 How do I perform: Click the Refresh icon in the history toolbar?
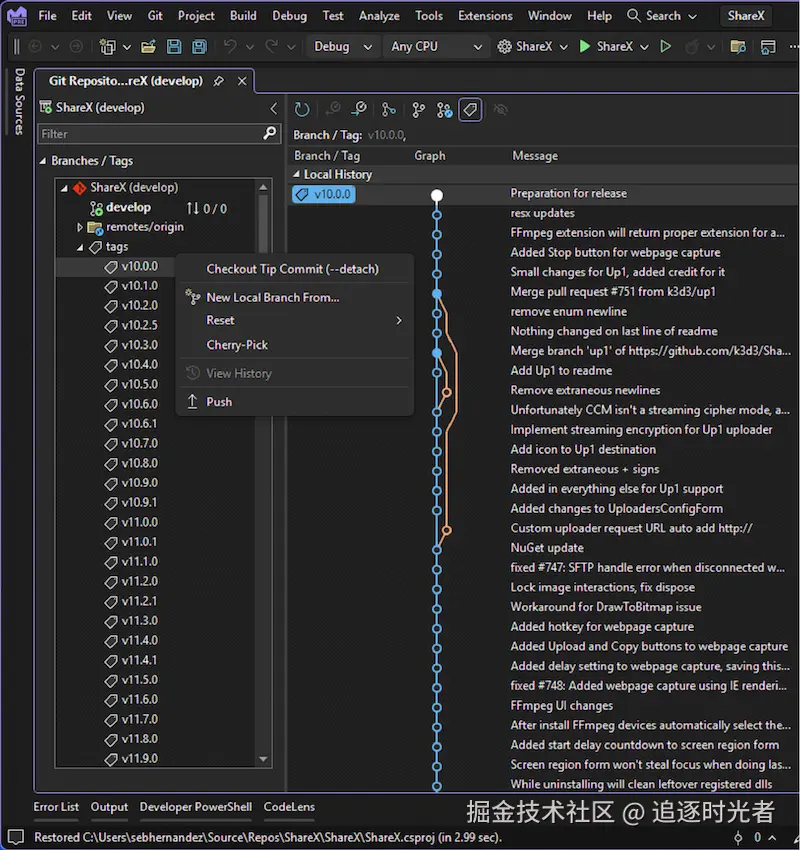302,110
